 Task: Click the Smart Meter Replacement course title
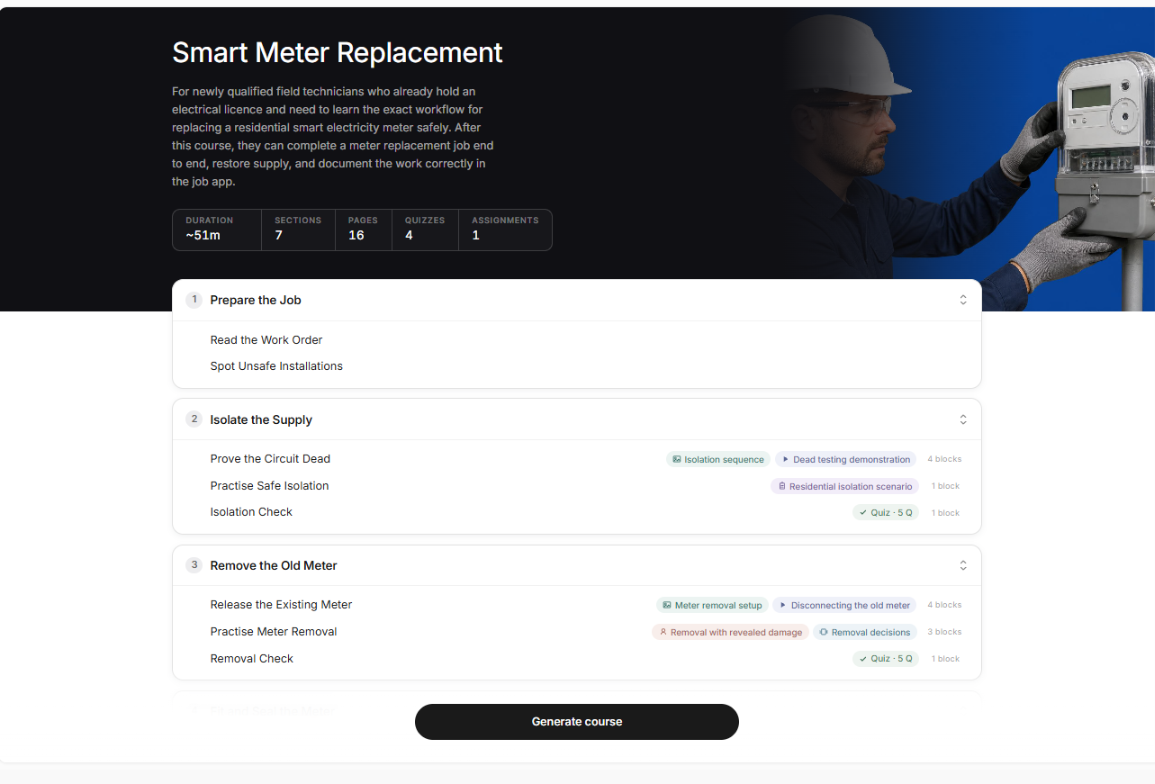(x=337, y=53)
